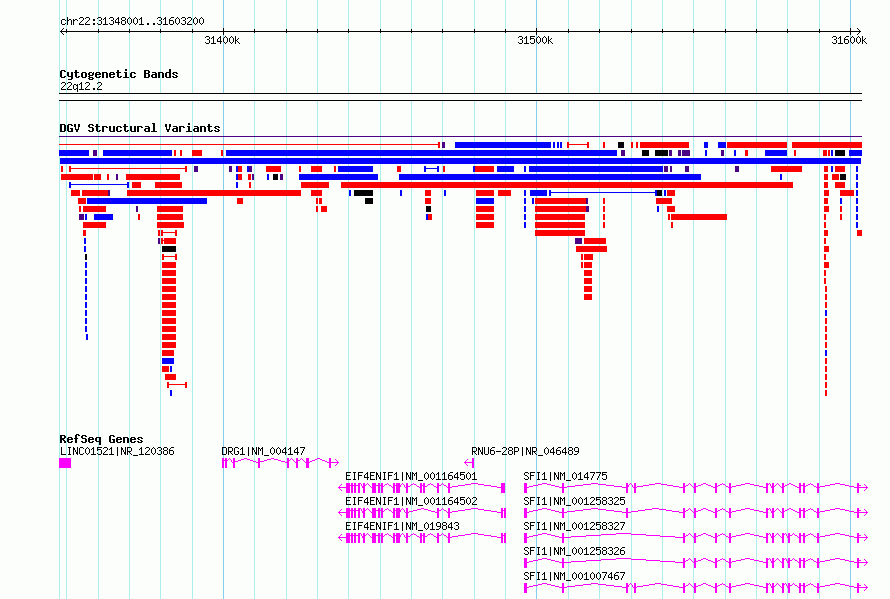Viewport: 890px width, 599px height.
Task: Click the 31600k ruler tick label
Action: pyautogui.click(x=849, y=40)
